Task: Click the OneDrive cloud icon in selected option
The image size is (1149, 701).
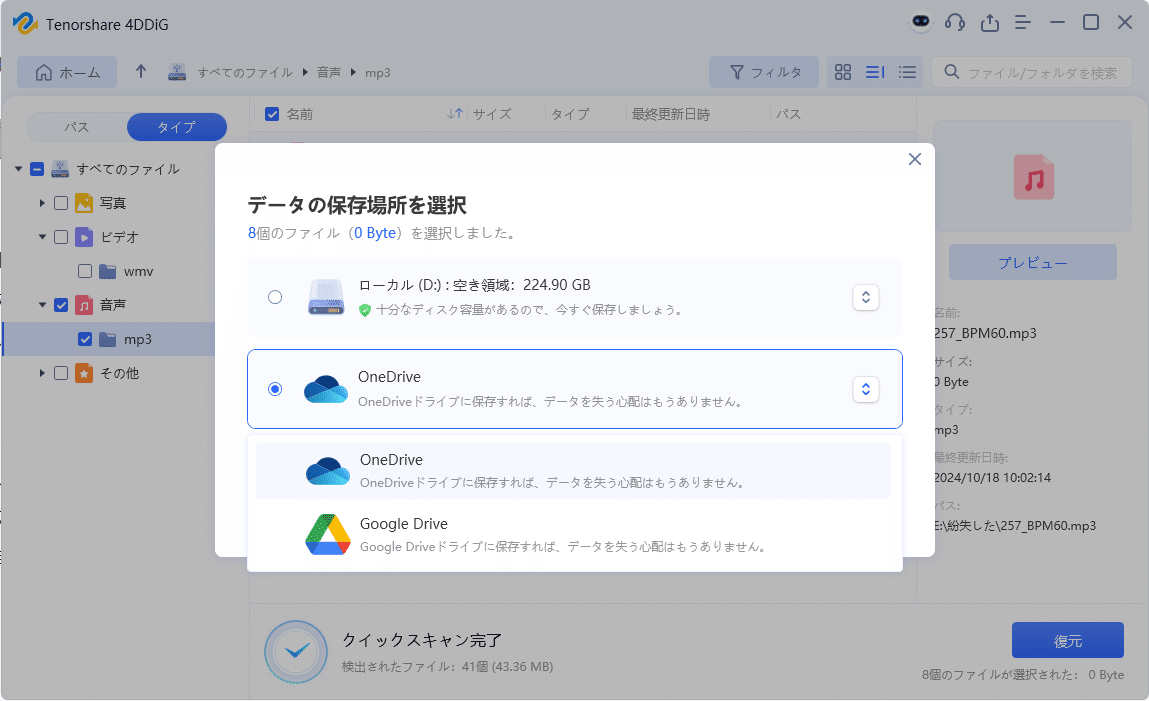Action: 326,389
